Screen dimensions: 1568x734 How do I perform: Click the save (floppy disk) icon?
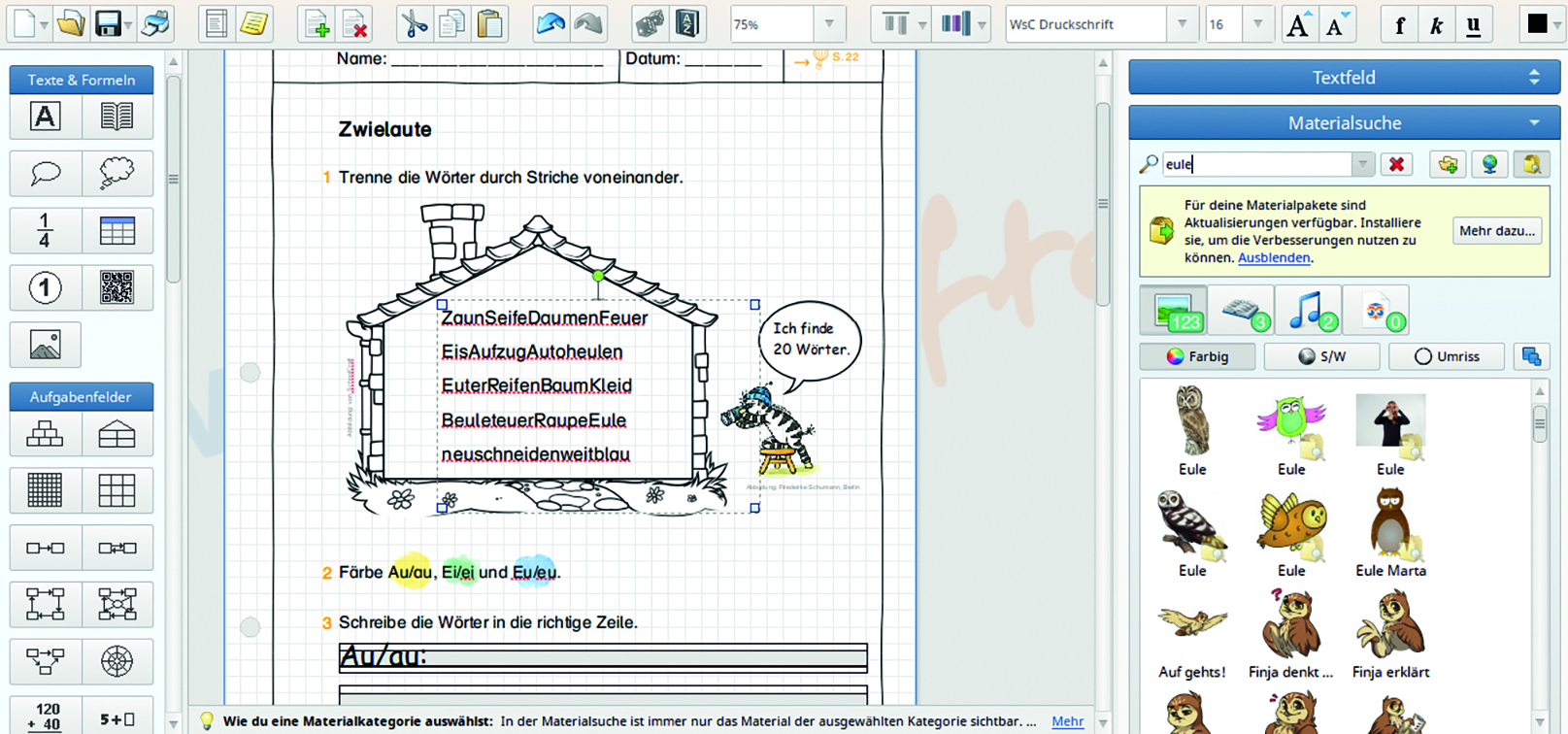point(108,24)
